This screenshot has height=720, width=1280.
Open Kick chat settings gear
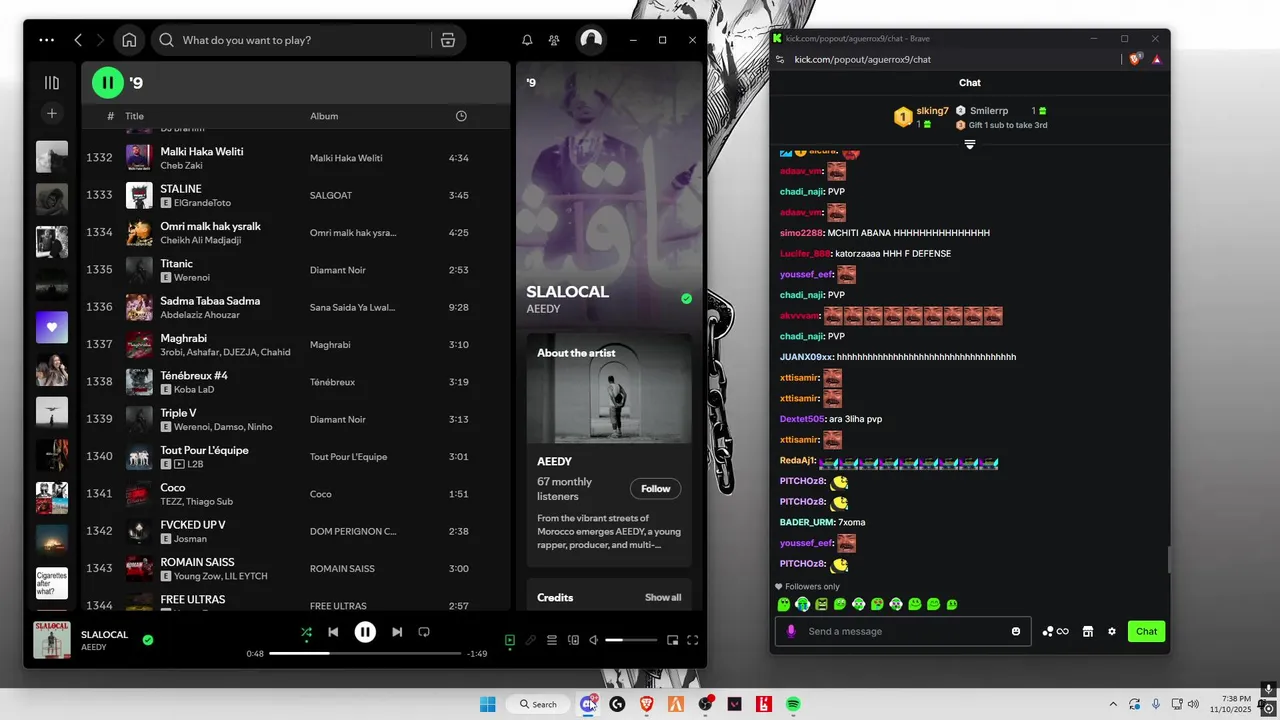point(1112,631)
